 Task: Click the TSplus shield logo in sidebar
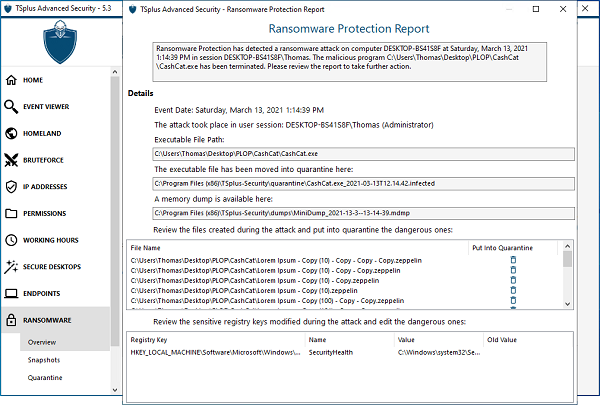60,42
